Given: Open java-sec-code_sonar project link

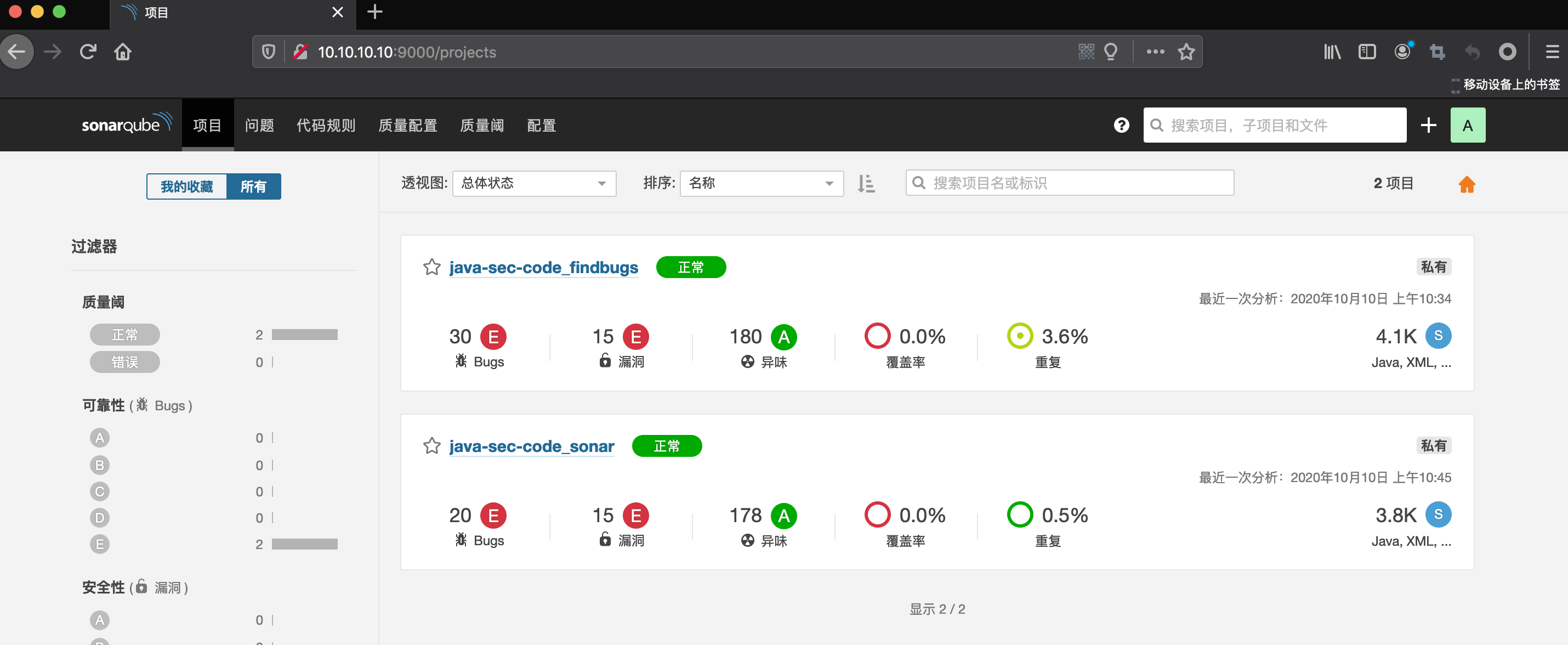Looking at the screenshot, I should (x=531, y=446).
